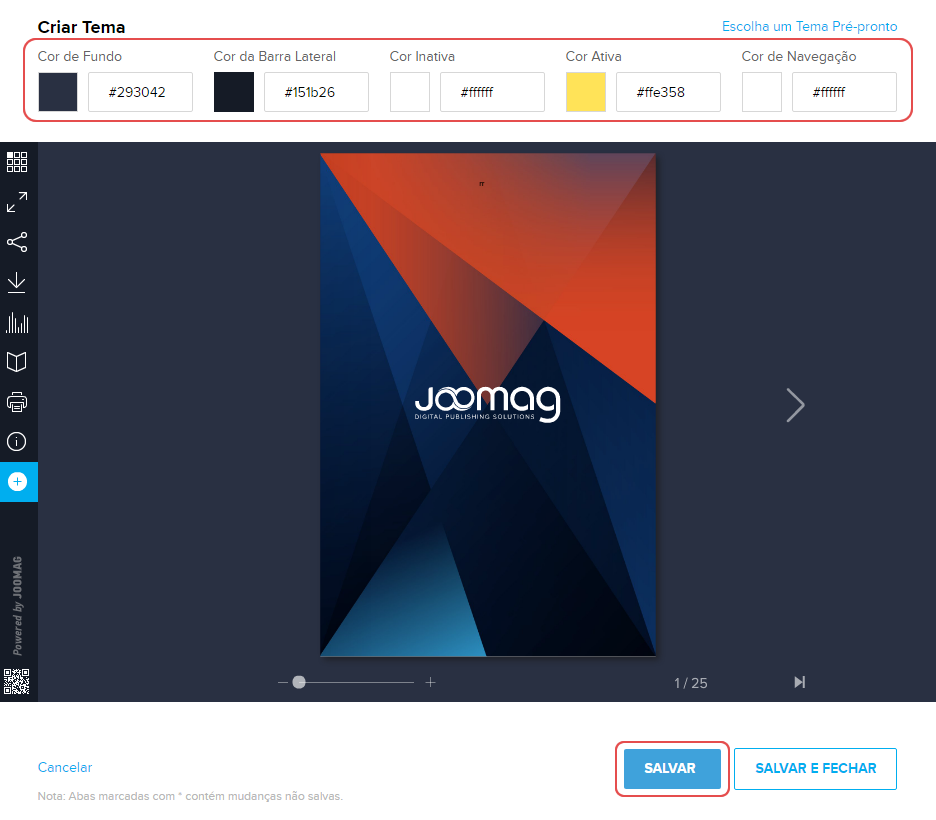Go to next page arrow

795,405
